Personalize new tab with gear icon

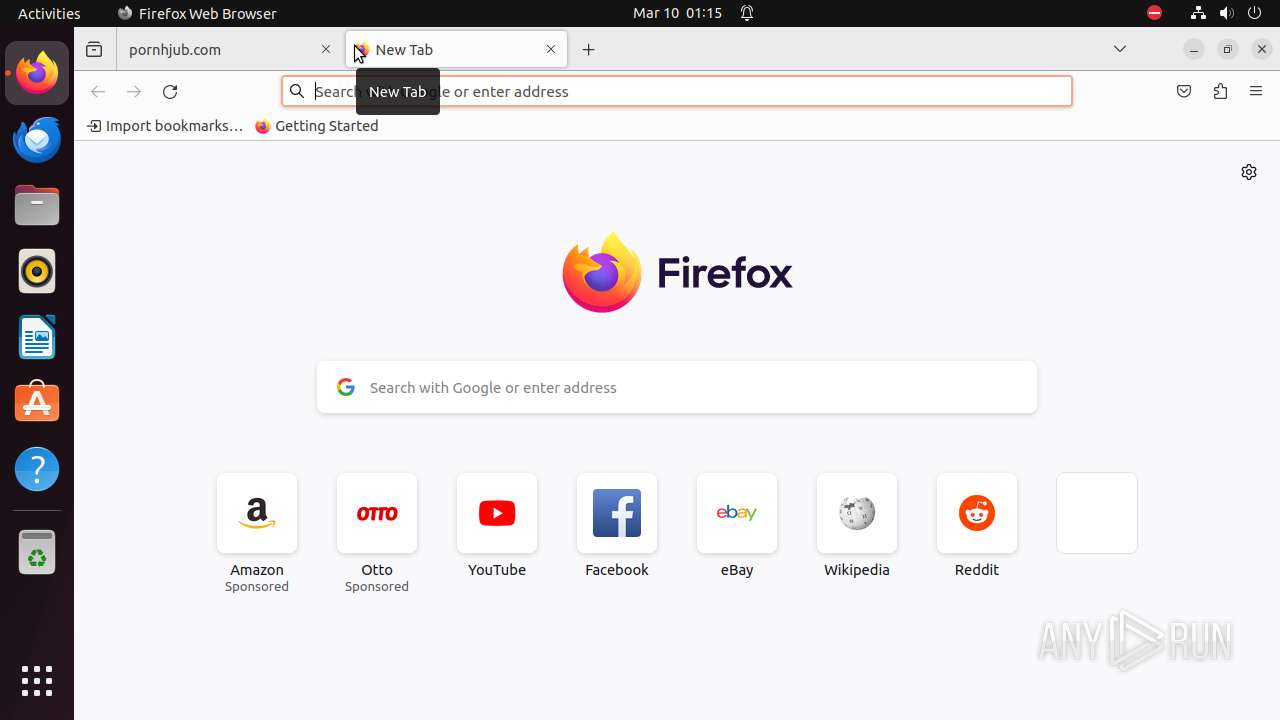pos(1249,172)
